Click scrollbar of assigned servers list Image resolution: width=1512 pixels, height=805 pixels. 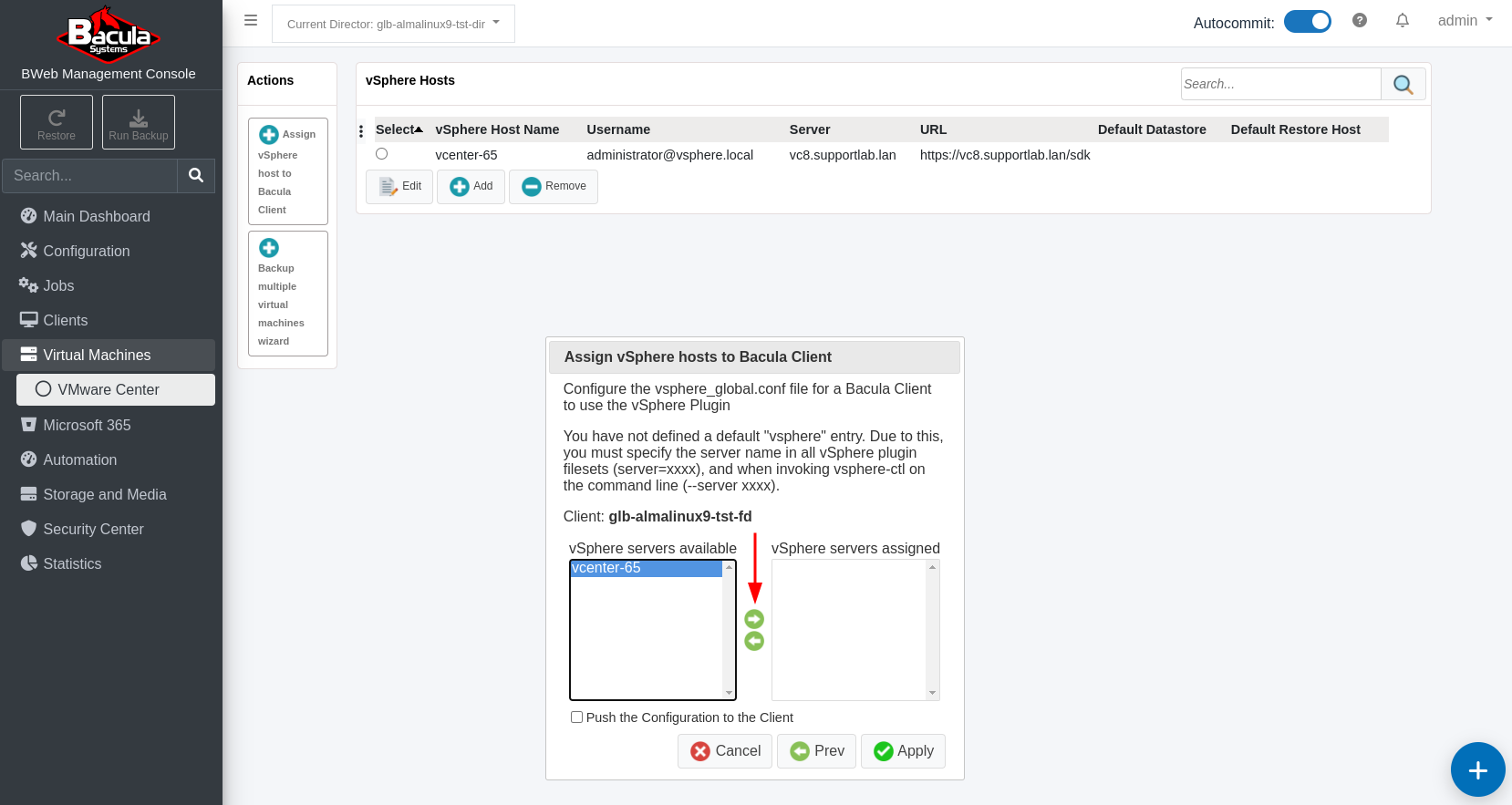tap(932, 630)
